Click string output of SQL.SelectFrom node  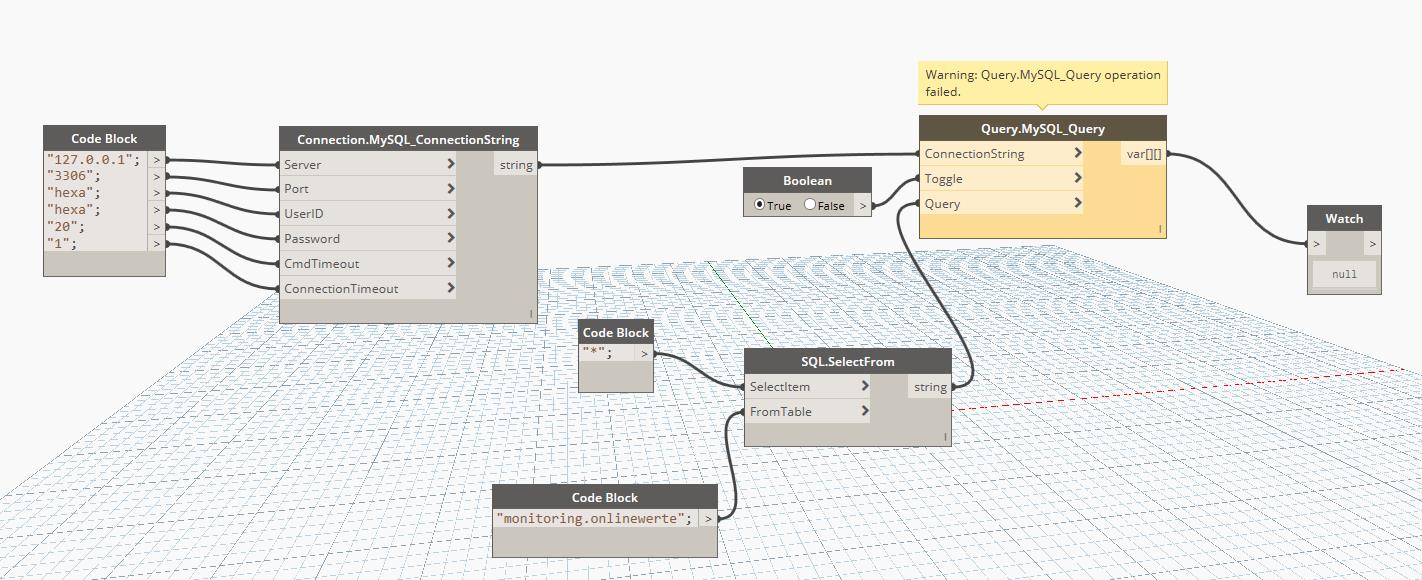930,387
